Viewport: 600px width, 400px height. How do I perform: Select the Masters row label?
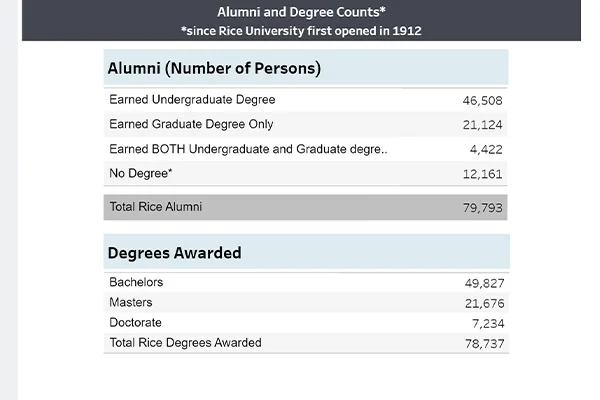132,303
